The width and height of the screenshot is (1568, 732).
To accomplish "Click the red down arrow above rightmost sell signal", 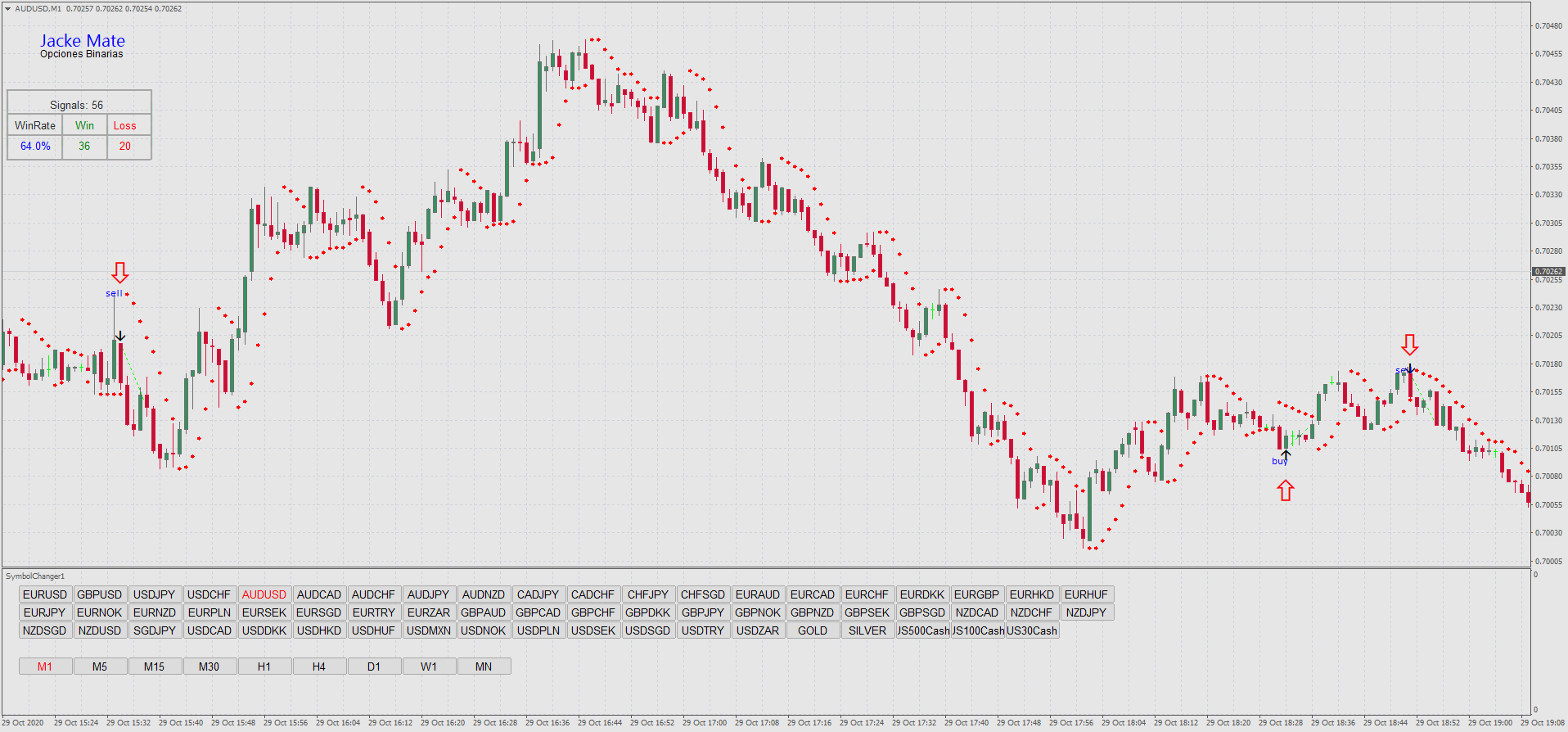I will point(1409,344).
